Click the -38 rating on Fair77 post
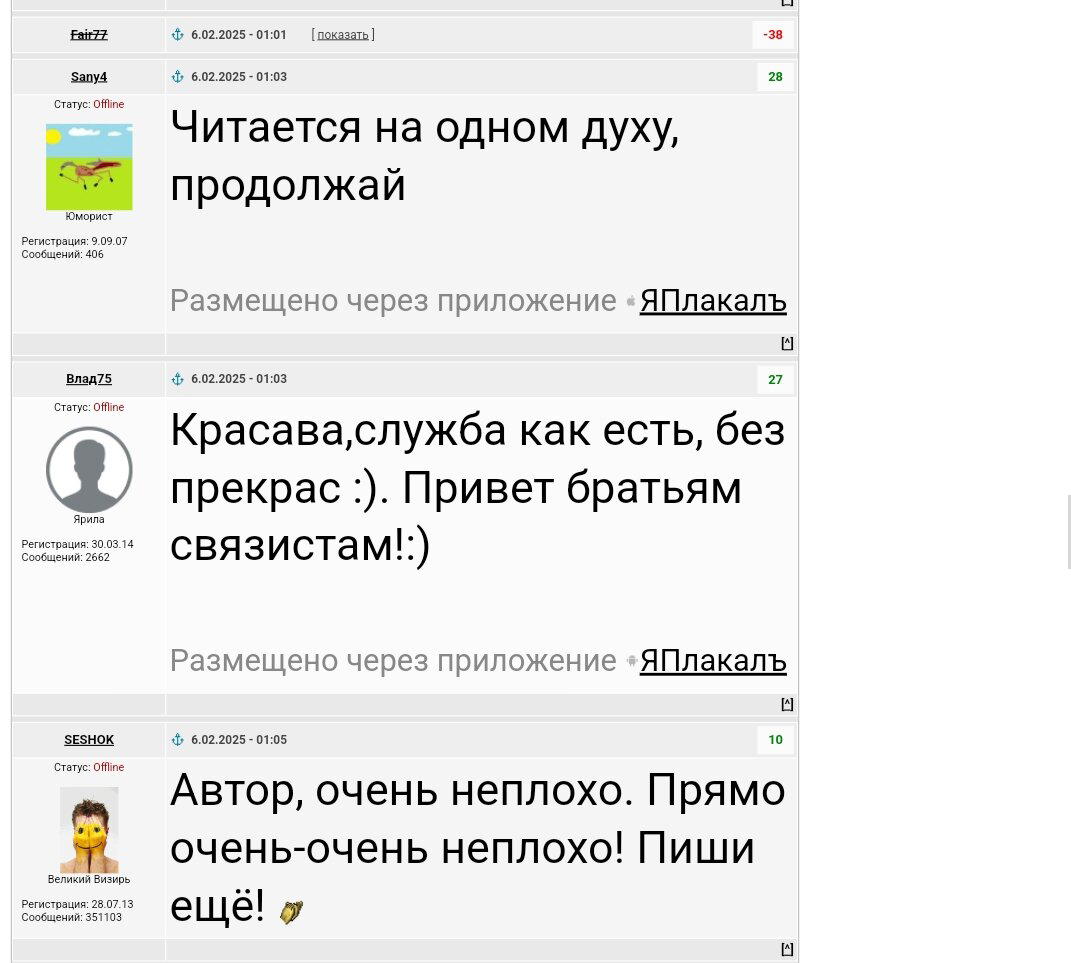Screen dimensions: 1071x963 point(773,35)
